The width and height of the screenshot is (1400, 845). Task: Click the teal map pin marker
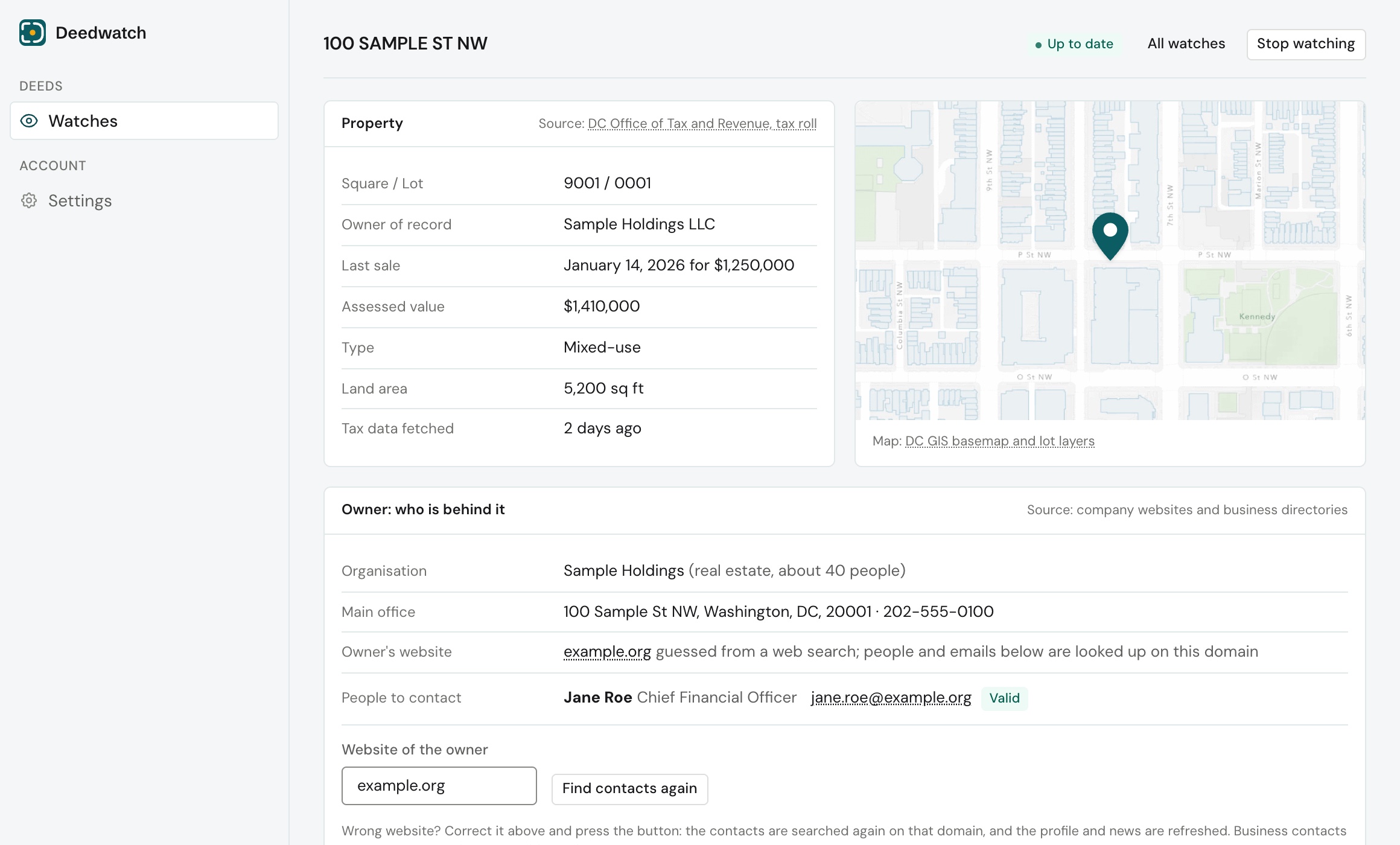tap(1110, 236)
